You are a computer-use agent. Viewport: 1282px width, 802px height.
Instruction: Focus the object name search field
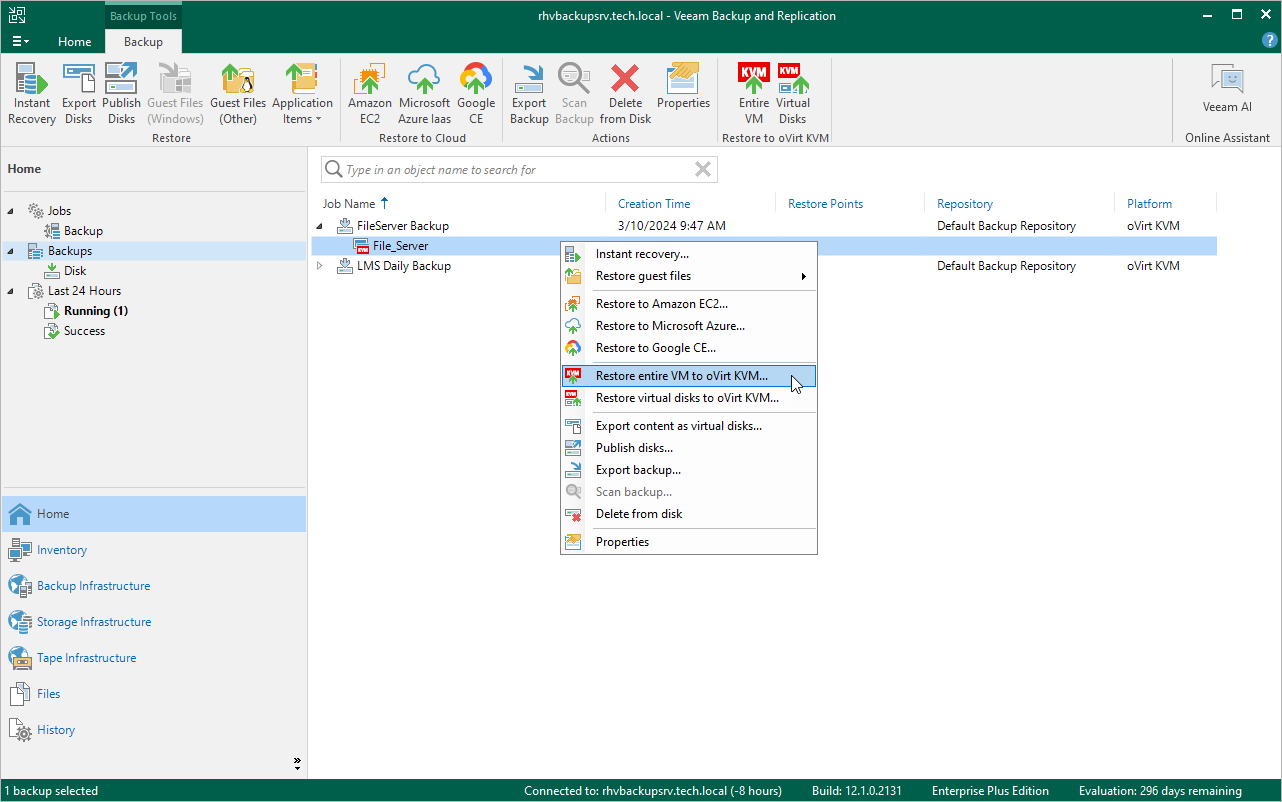[x=519, y=170]
